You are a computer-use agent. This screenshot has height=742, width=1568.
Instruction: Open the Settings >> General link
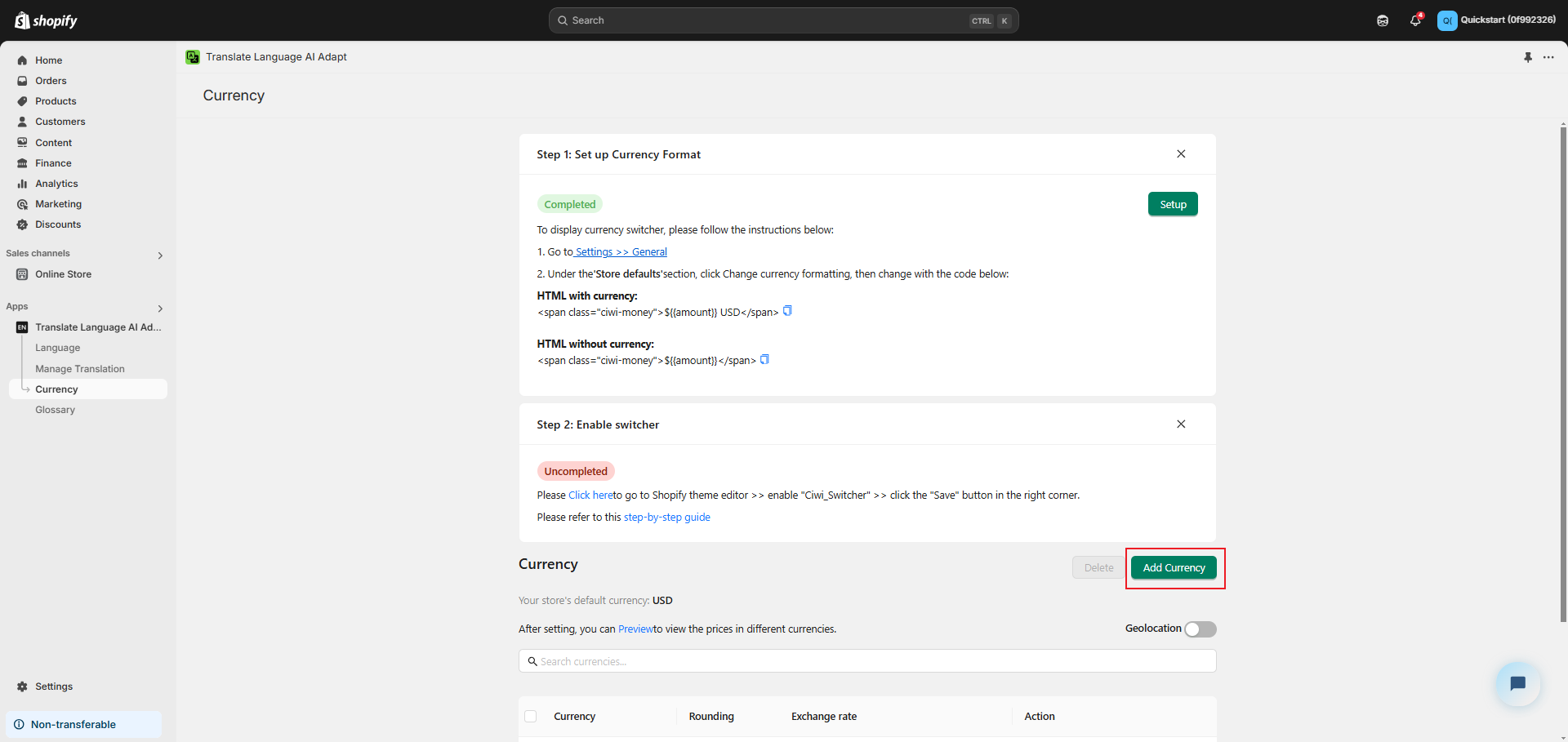(621, 252)
